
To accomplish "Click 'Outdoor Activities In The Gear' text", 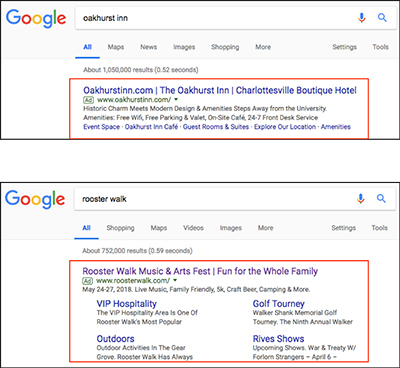I will pos(141,348).
